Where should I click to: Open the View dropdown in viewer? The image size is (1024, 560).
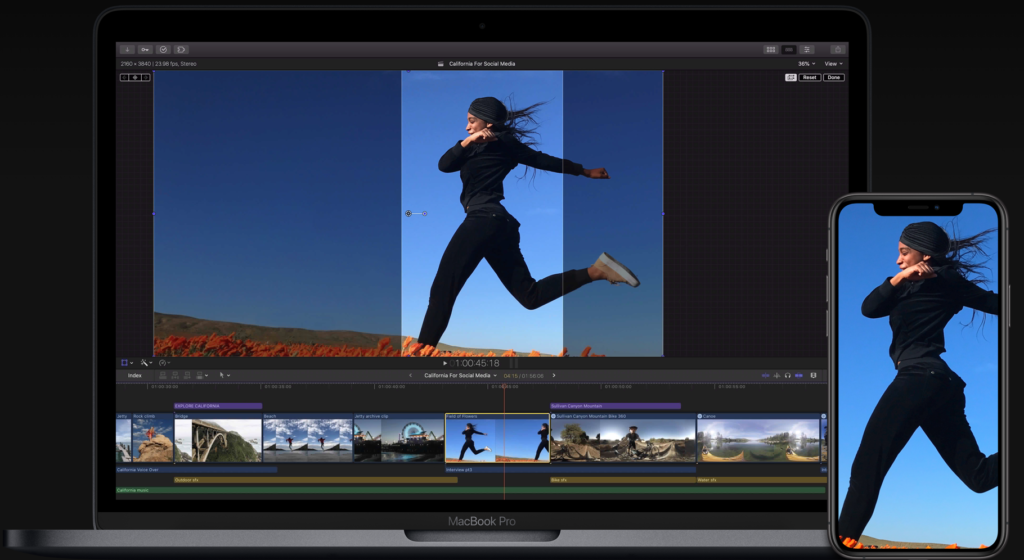(x=833, y=64)
